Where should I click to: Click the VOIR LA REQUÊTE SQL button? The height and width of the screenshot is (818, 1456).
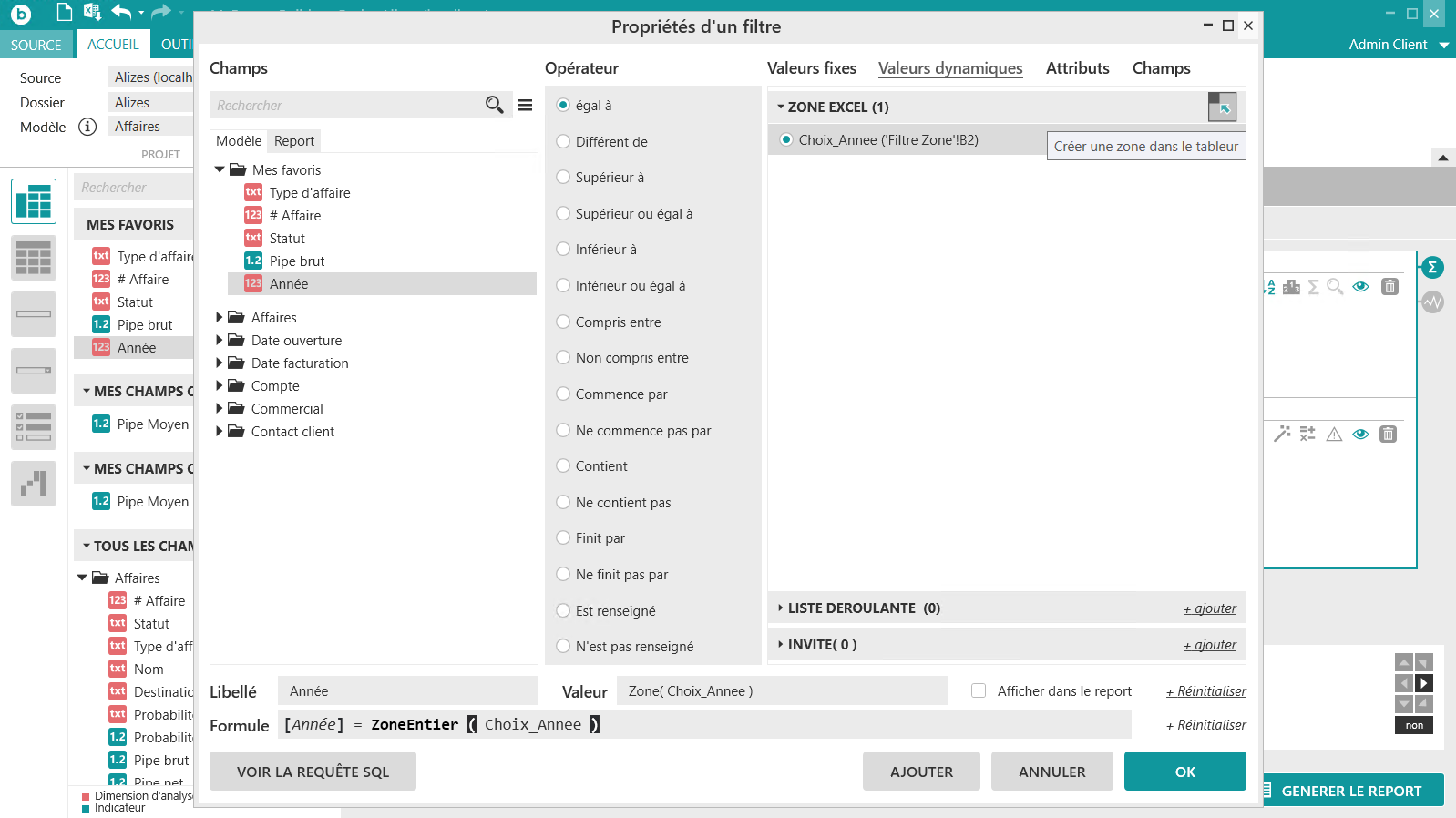[313, 772]
